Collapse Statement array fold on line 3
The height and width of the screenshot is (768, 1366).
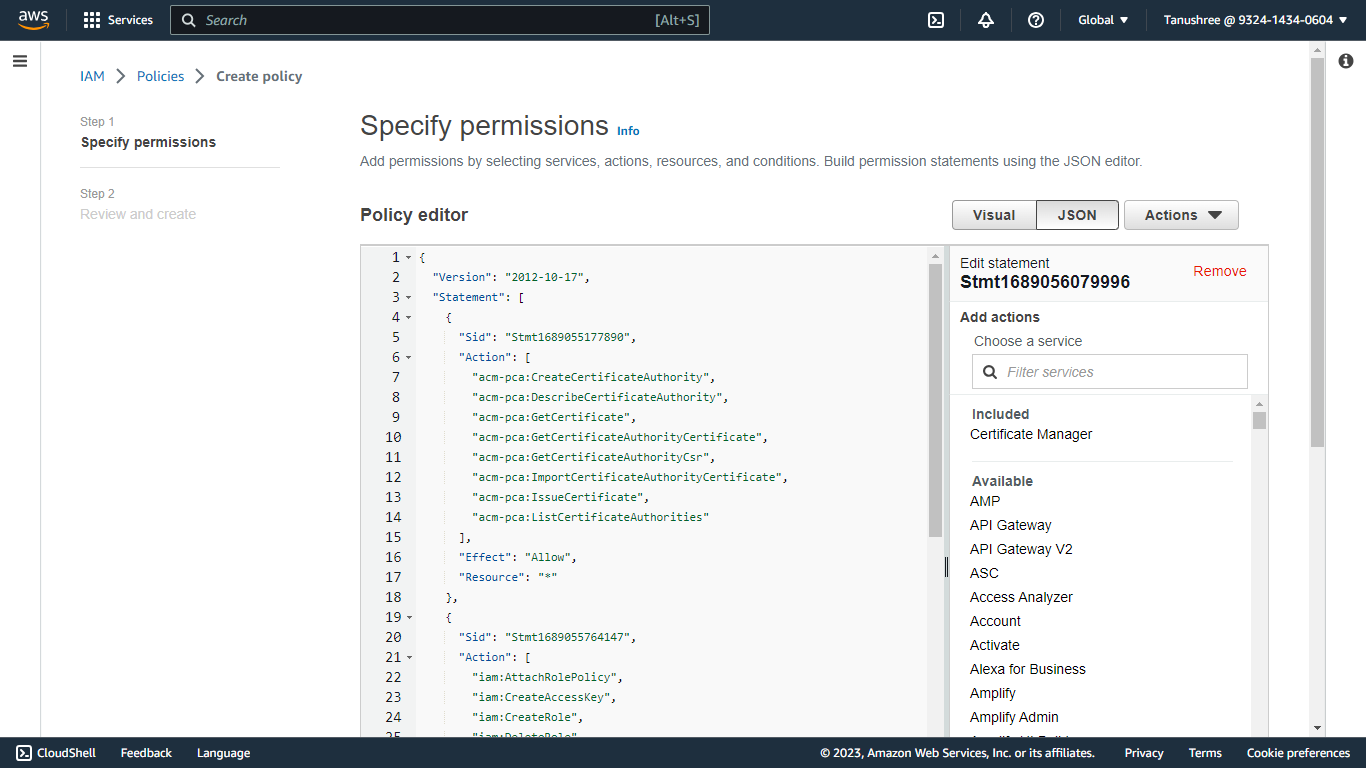pyautogui.click(x=408, y=298)
